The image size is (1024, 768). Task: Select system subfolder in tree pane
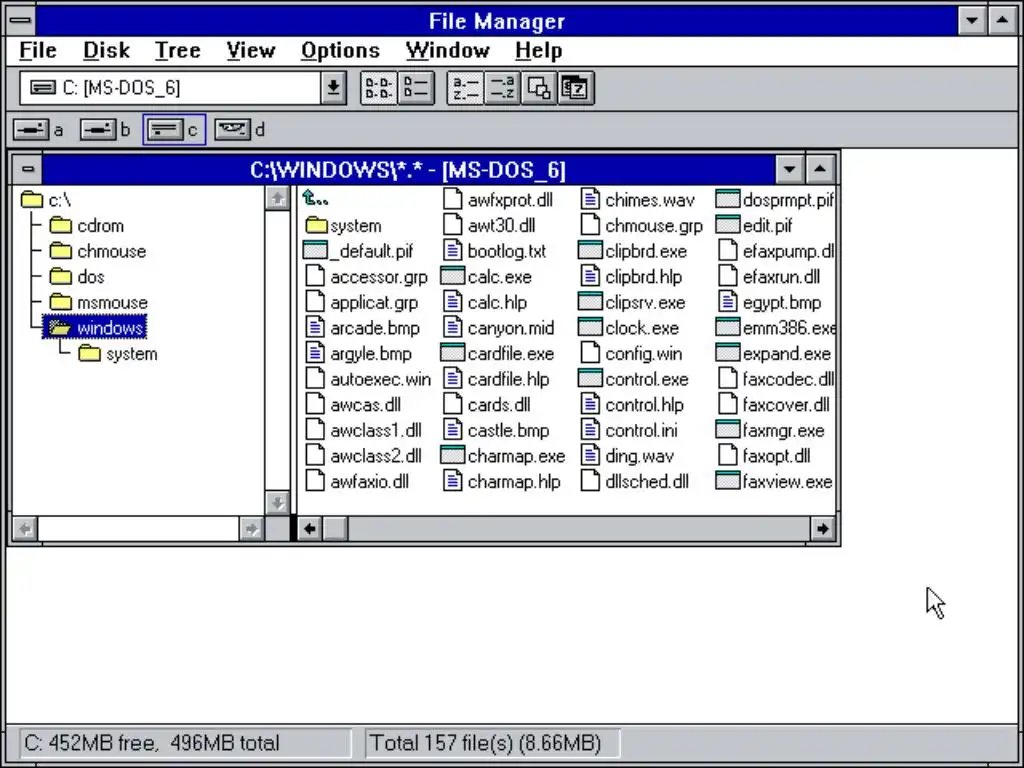(x=118, y=354)
